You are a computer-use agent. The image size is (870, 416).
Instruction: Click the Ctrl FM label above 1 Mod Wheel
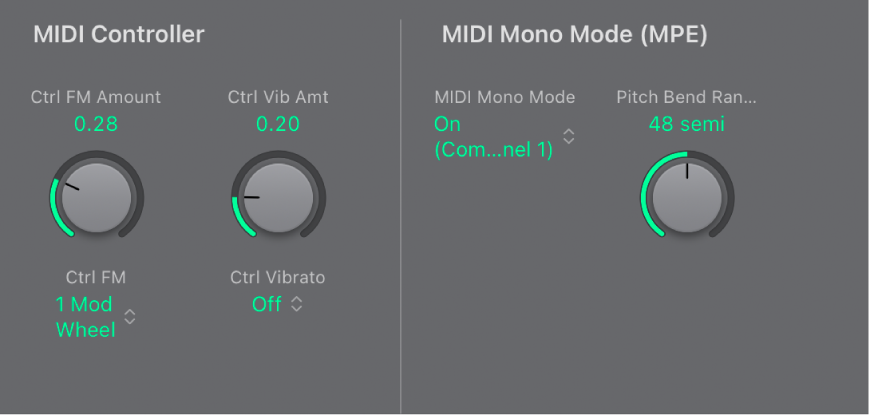tap(96, 277)
